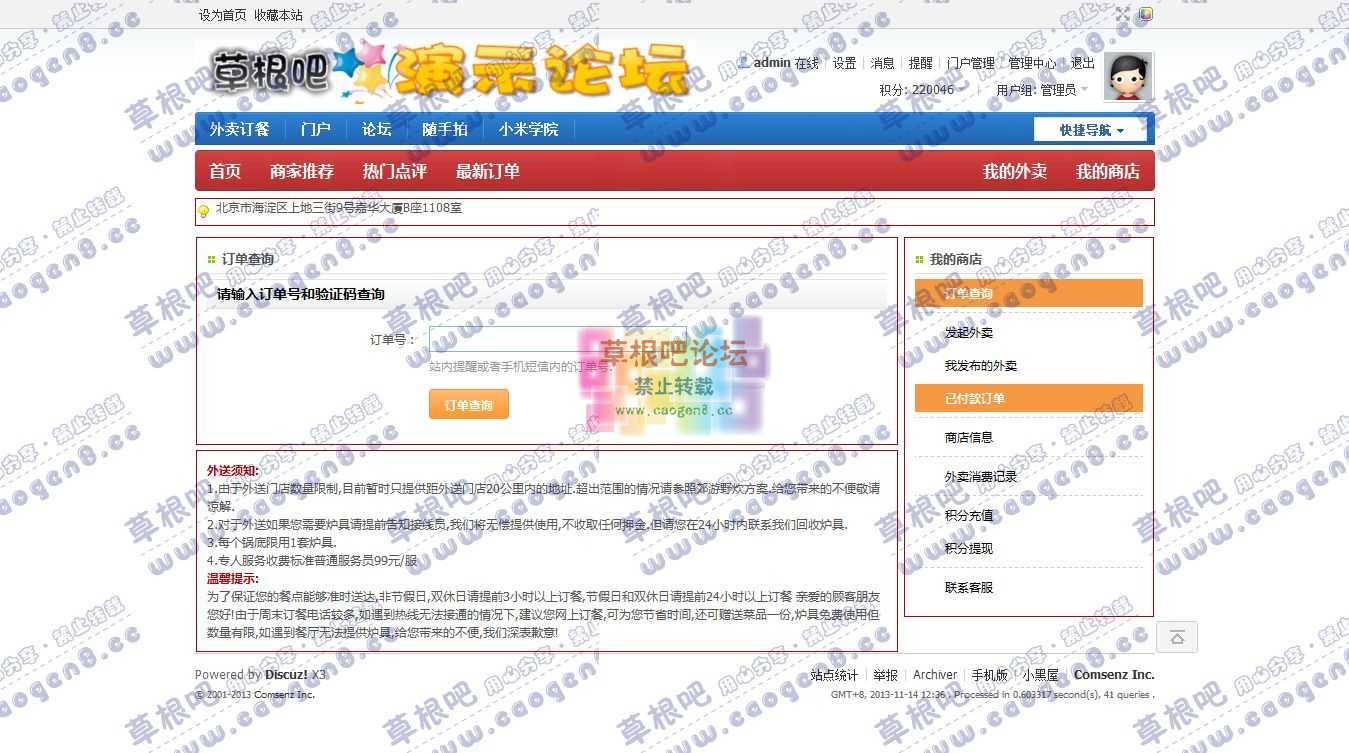Viewport: 1349px width, 753px height.
Task: Click the location pin icon before the address
Action: [x=201, y=211]
